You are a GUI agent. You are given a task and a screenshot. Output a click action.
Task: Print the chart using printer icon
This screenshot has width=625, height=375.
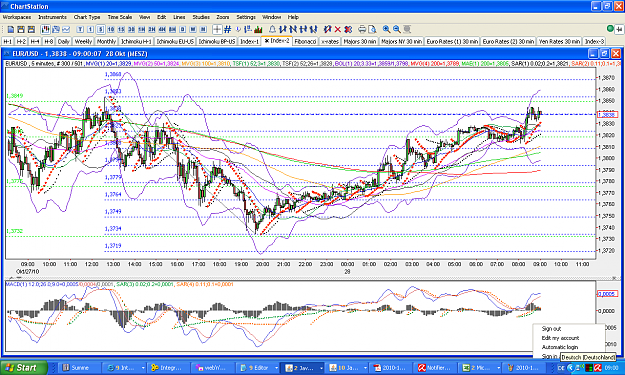(362, 29)
